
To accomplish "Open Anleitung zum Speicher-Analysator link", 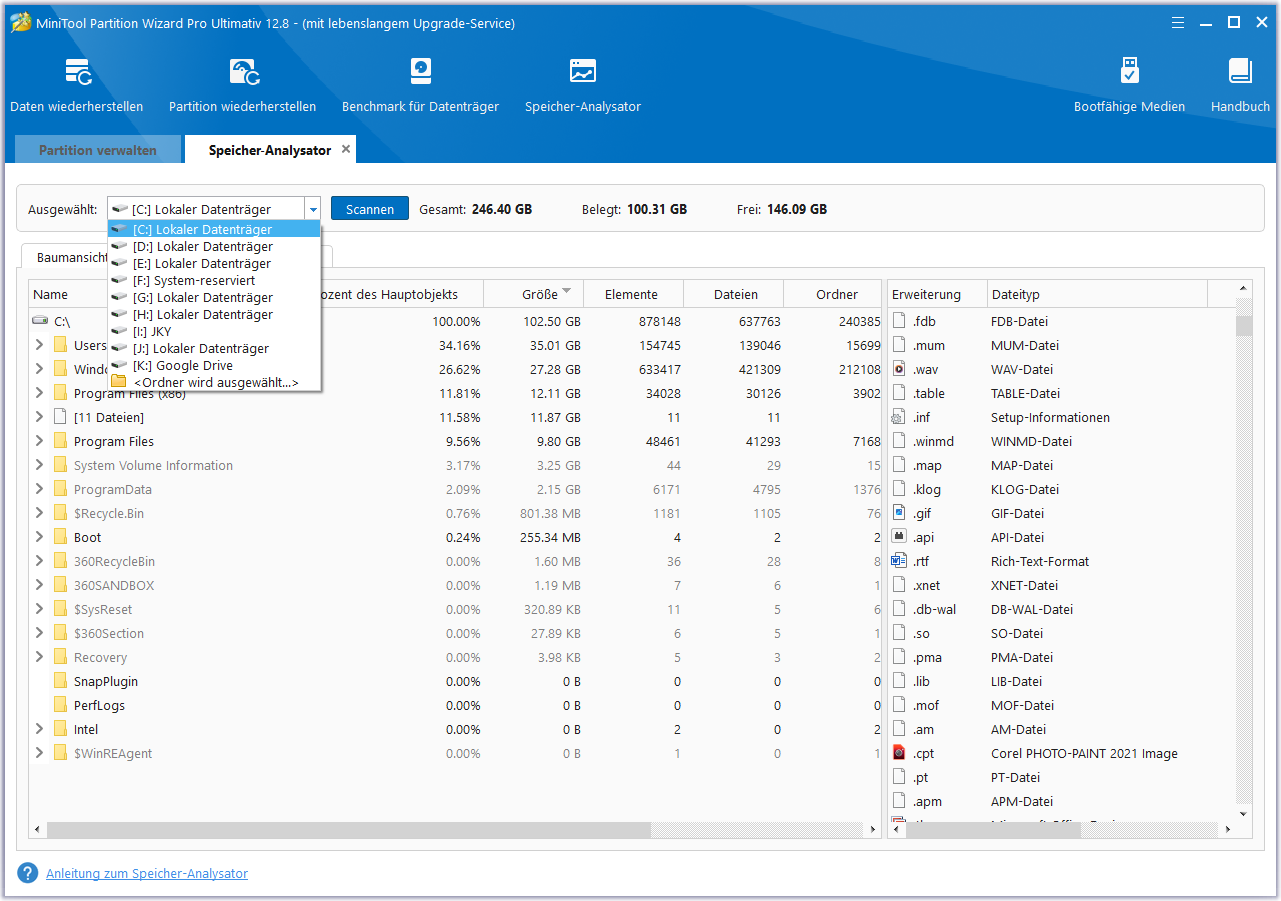I will (x=147, y=873).
